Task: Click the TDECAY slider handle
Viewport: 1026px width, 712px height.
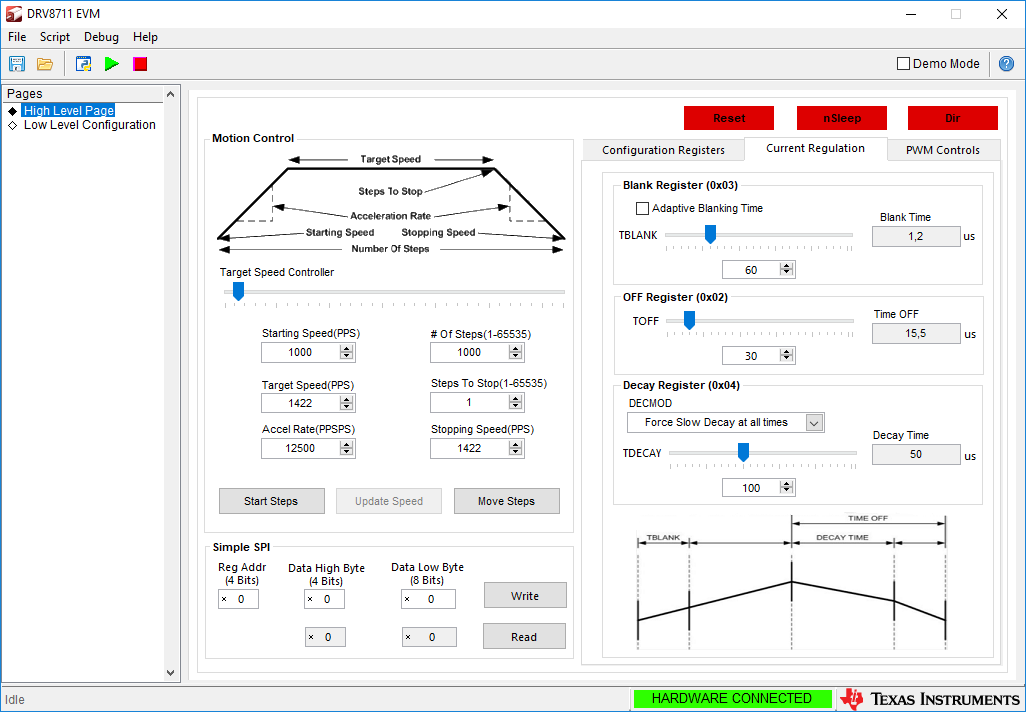Action: pos(743,452)
